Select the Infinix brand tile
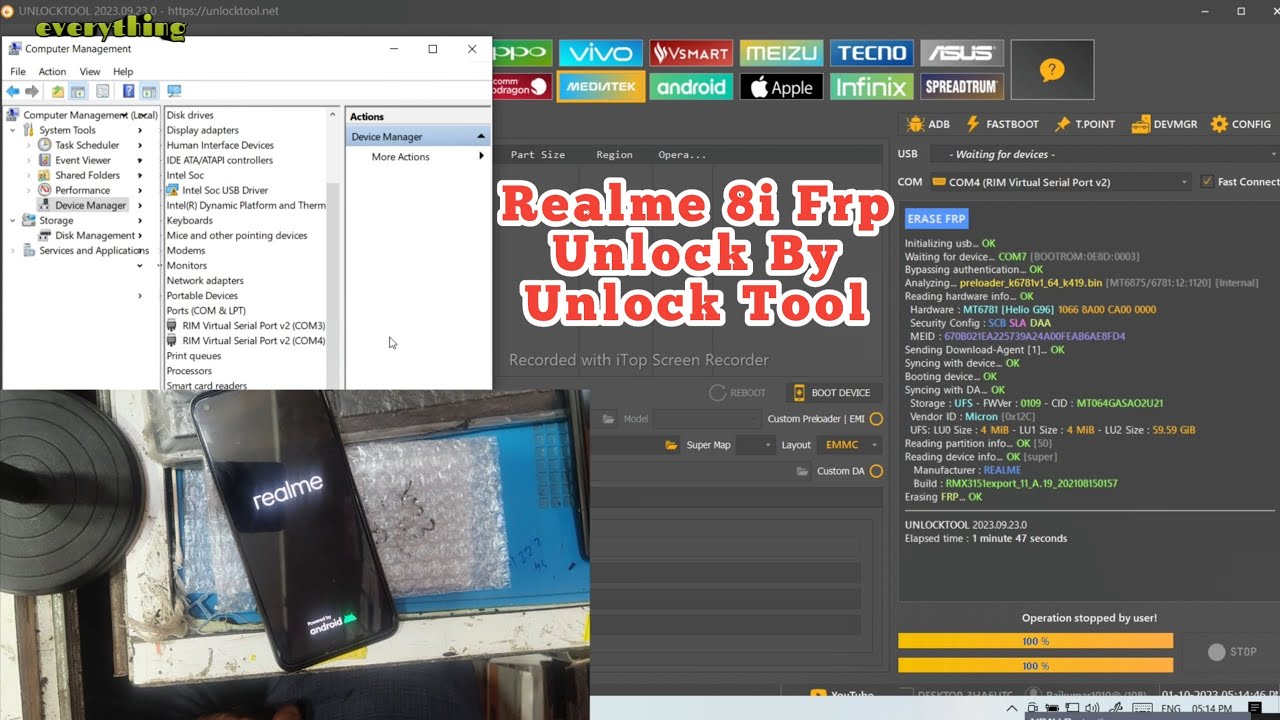 tap(872, 87)
